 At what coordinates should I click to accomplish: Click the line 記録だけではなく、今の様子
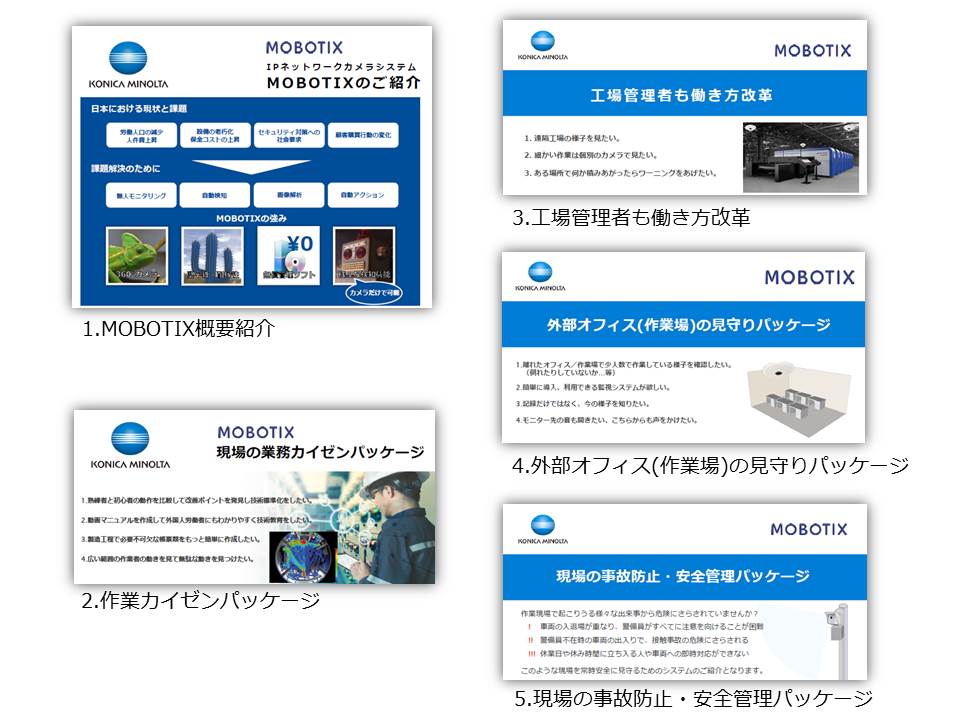pyautogui.click(x=583, y=404)
